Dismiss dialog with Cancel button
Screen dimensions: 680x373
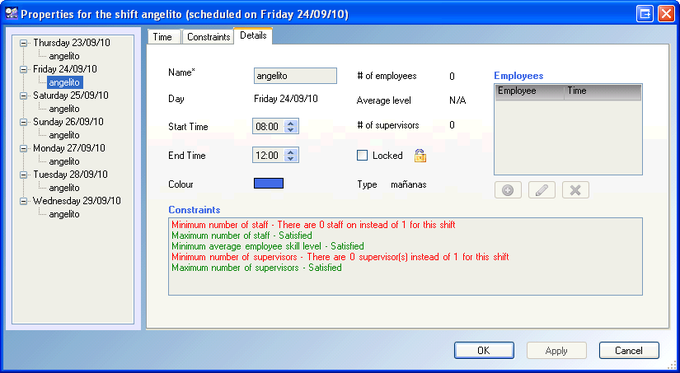point(629,350)
